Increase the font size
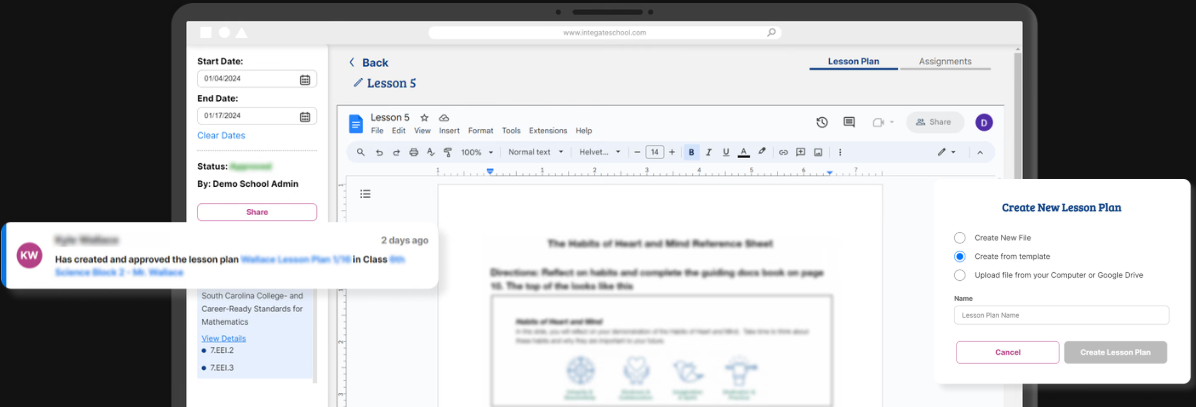 point(672,152)
